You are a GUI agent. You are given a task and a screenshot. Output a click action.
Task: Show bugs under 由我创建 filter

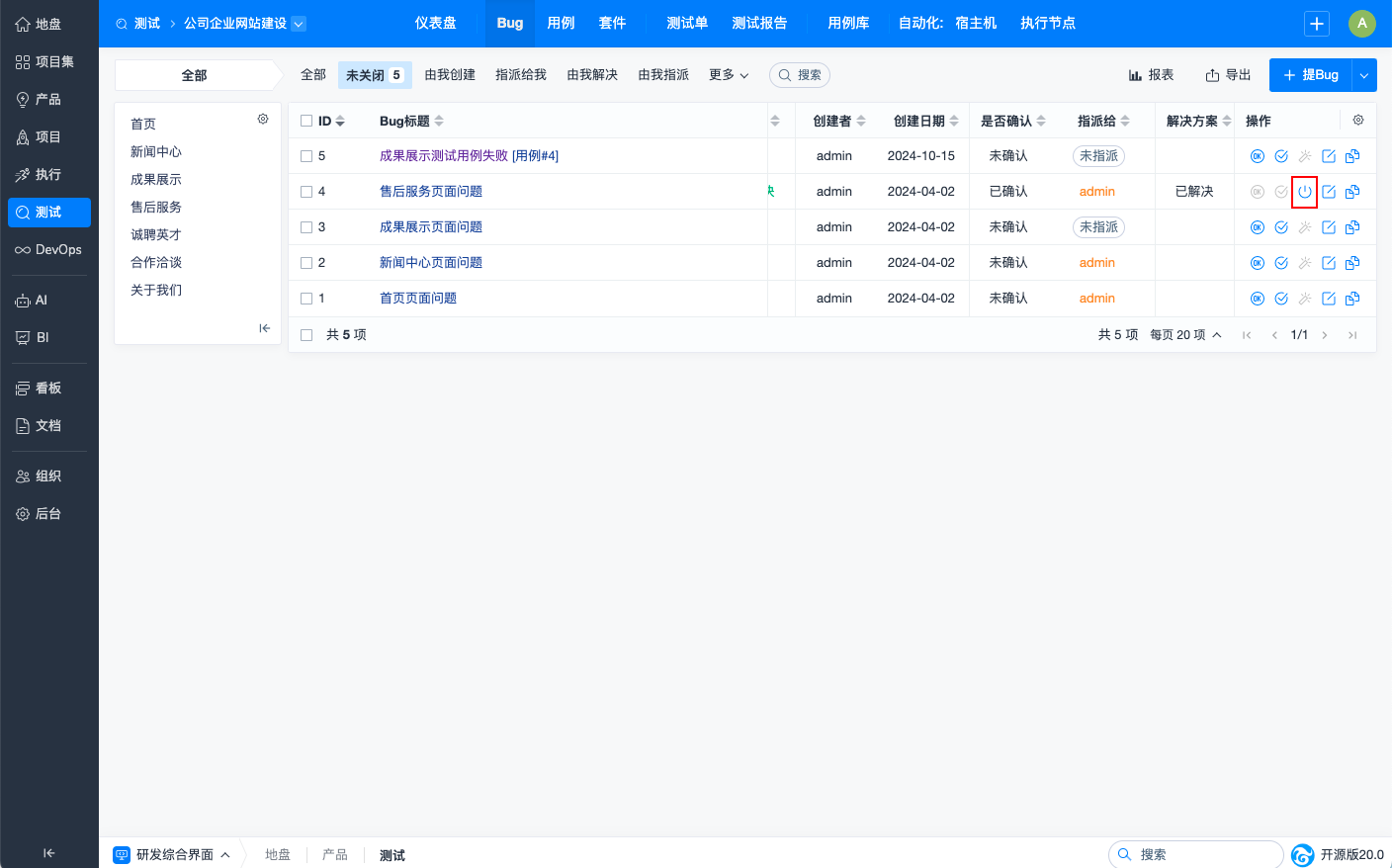[450, 75]
